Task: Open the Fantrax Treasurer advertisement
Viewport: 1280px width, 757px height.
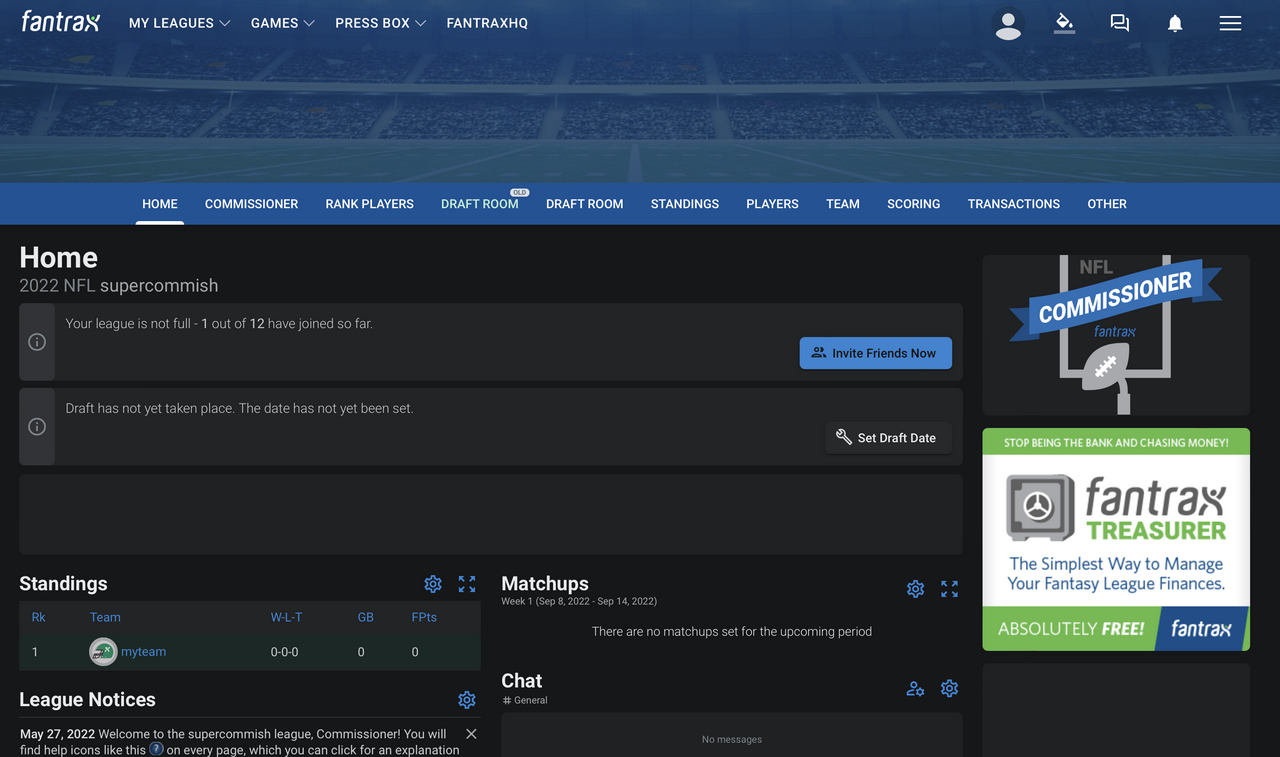Action: (x=1116, y=540)
